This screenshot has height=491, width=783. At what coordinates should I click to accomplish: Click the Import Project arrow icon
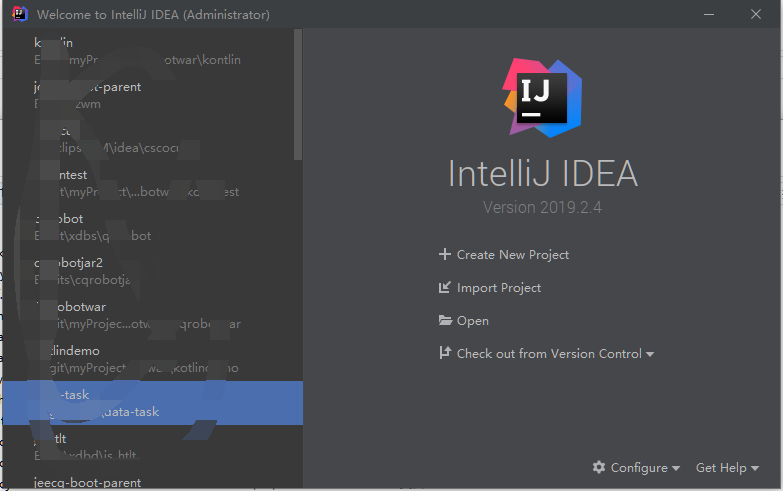tap(444, 287)
